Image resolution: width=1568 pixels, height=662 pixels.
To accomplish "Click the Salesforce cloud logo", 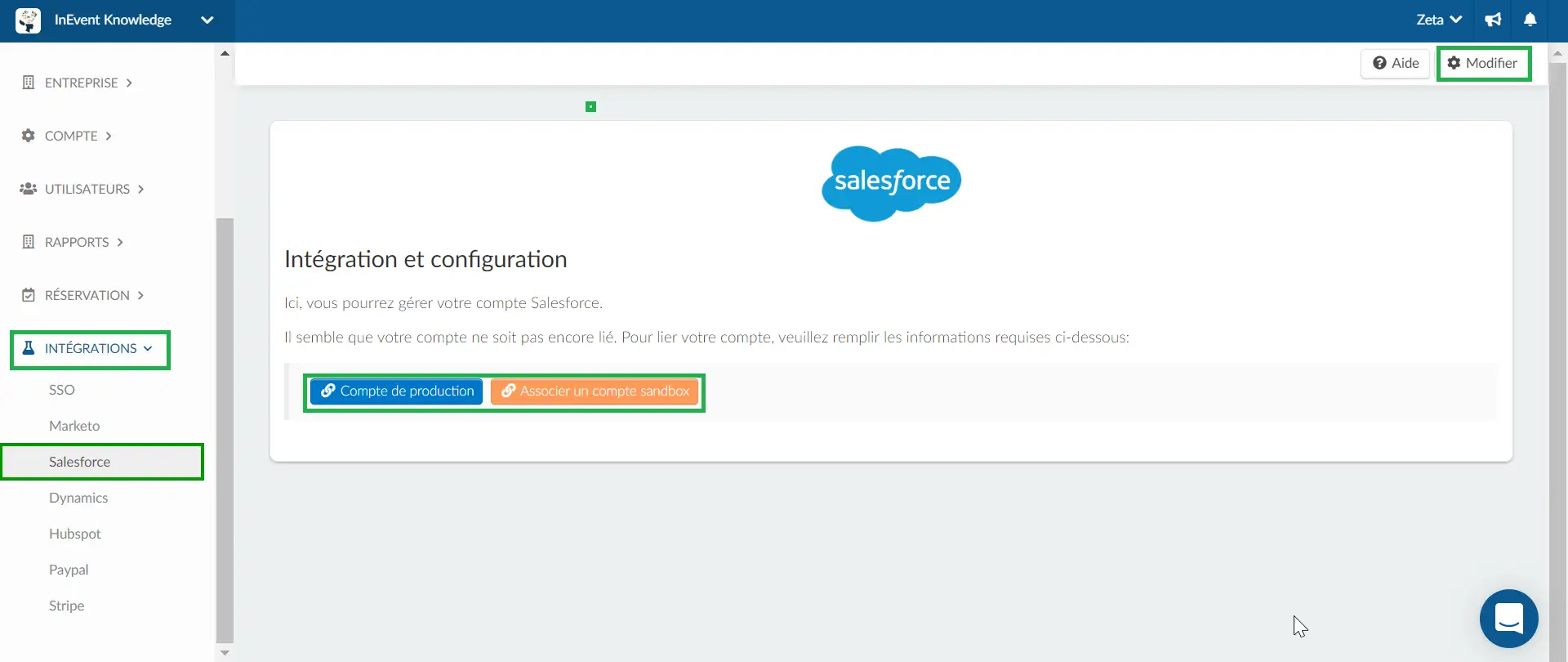I will (x=891, y=183).
